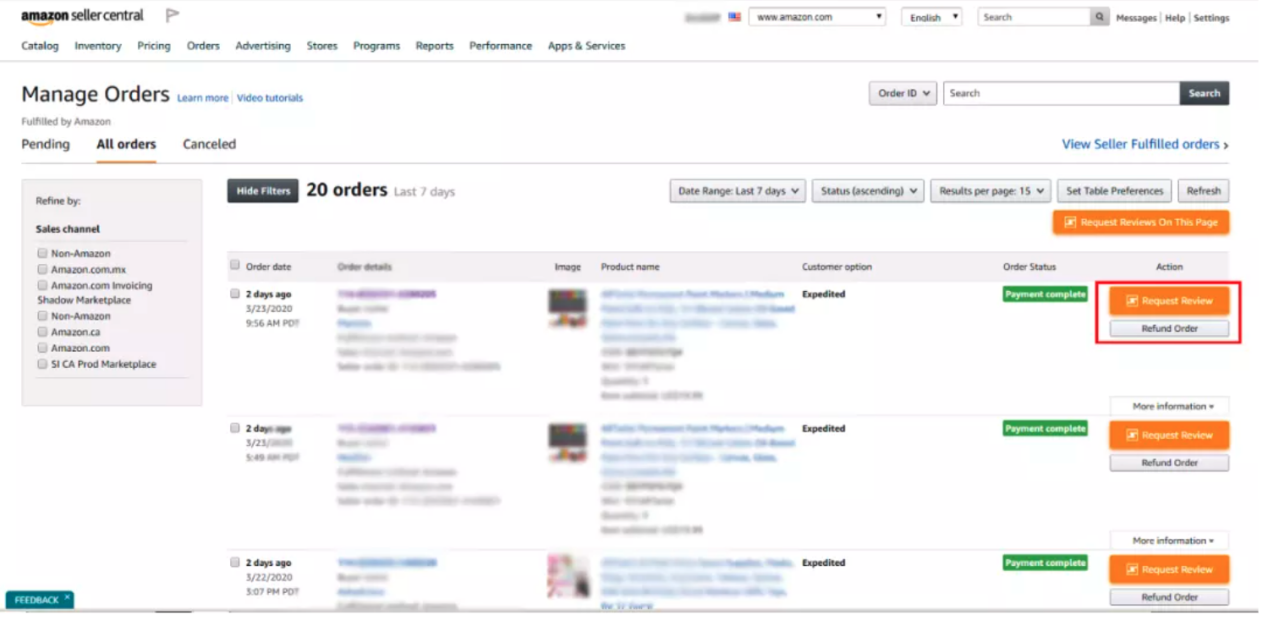
Task: Open the Pricing menu
Action: pyautogui.click(x=154, y=46)
